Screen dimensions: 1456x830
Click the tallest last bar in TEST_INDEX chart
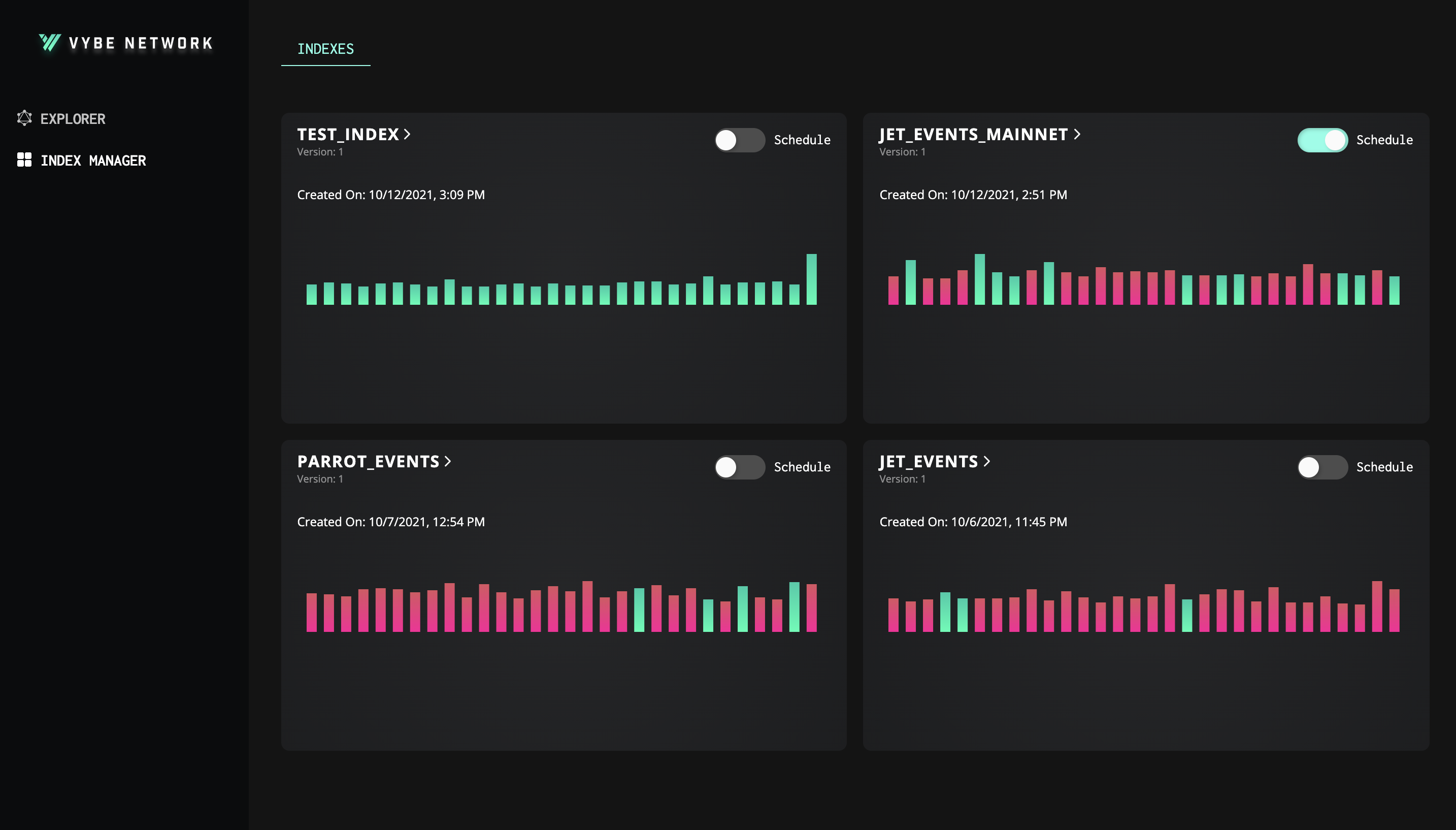pos(811,279)
